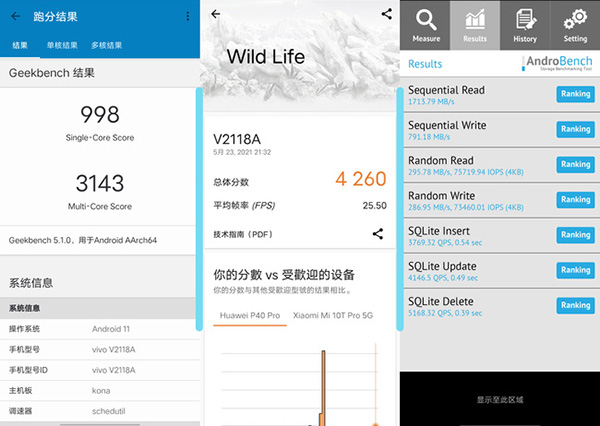
Task: Switch to the 多核结果 tab
Action: [106, 46]
